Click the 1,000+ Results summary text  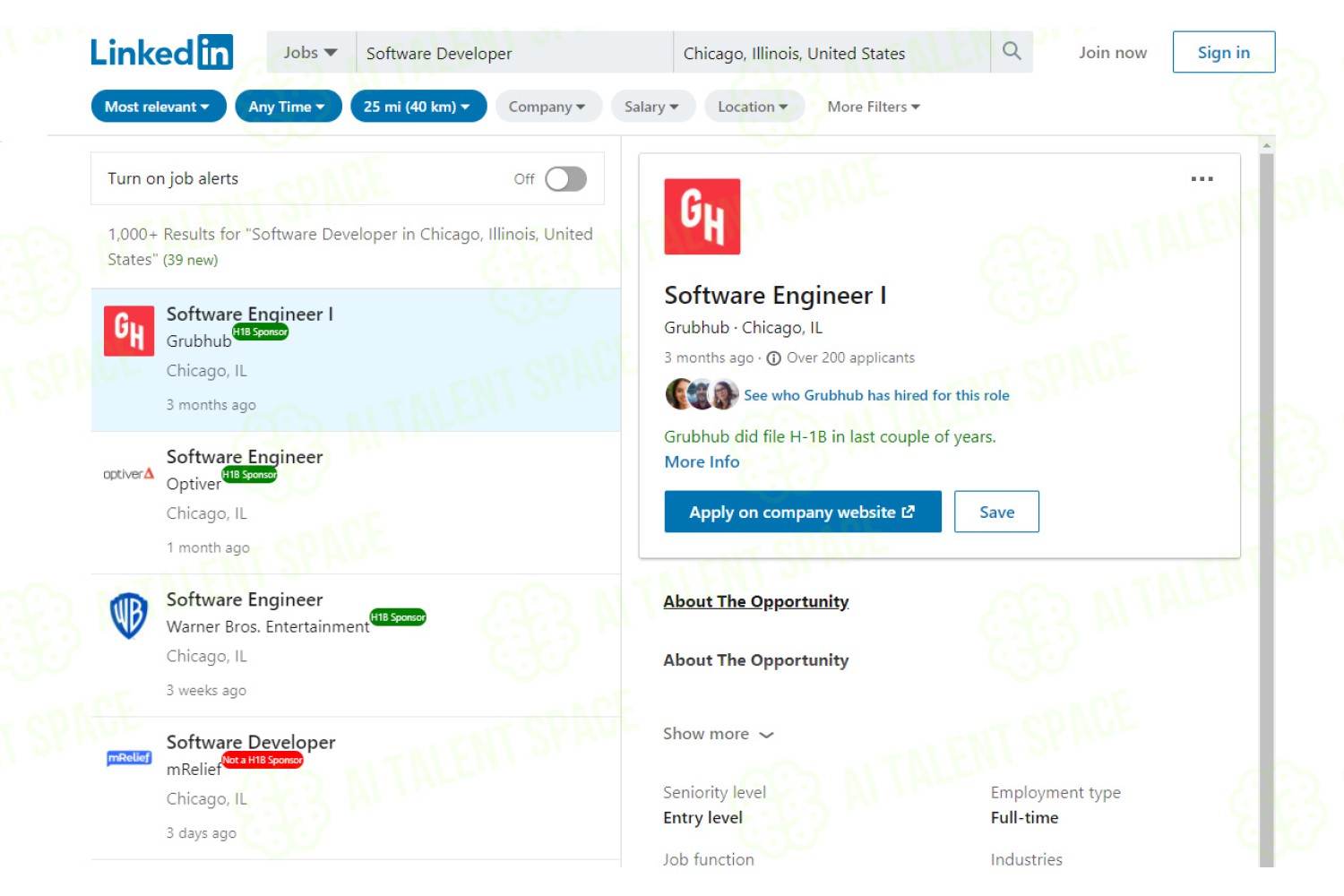[x=350, y=246]
